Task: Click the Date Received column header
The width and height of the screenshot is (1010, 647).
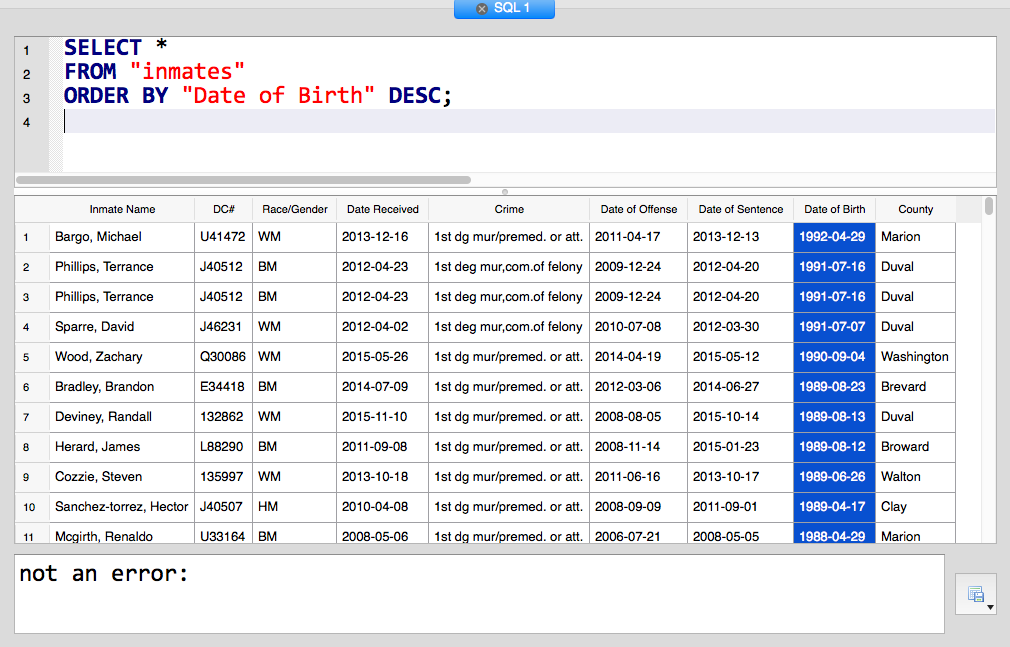Action: (383, 209)
